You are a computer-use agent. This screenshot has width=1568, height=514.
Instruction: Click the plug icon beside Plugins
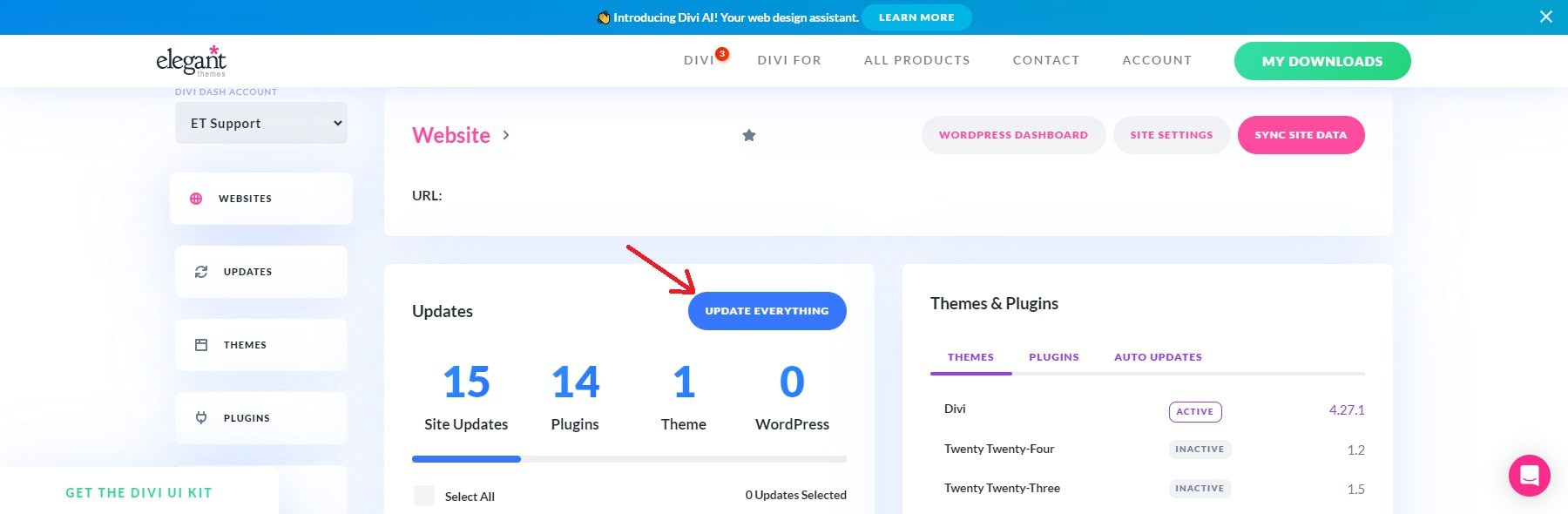(x=201, y=418)
